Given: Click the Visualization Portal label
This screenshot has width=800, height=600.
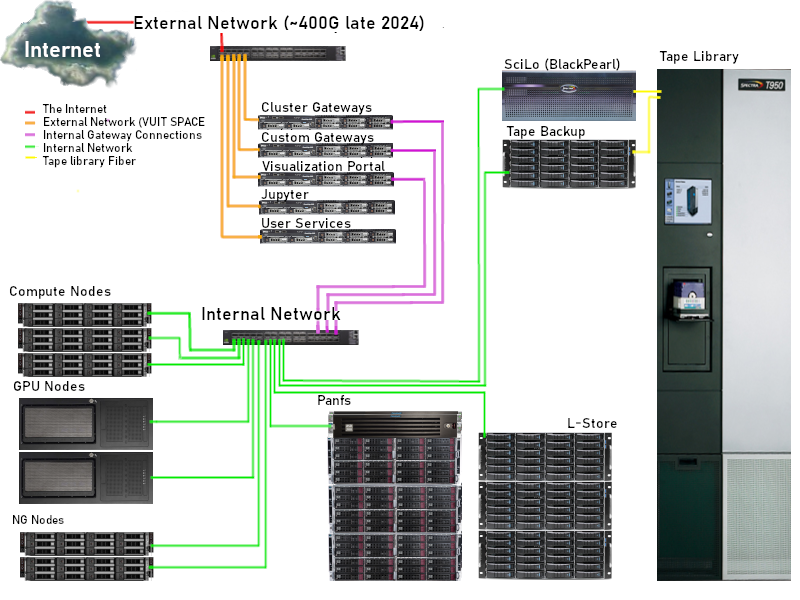Looking at the screenshot, I should tap(325, 166).
